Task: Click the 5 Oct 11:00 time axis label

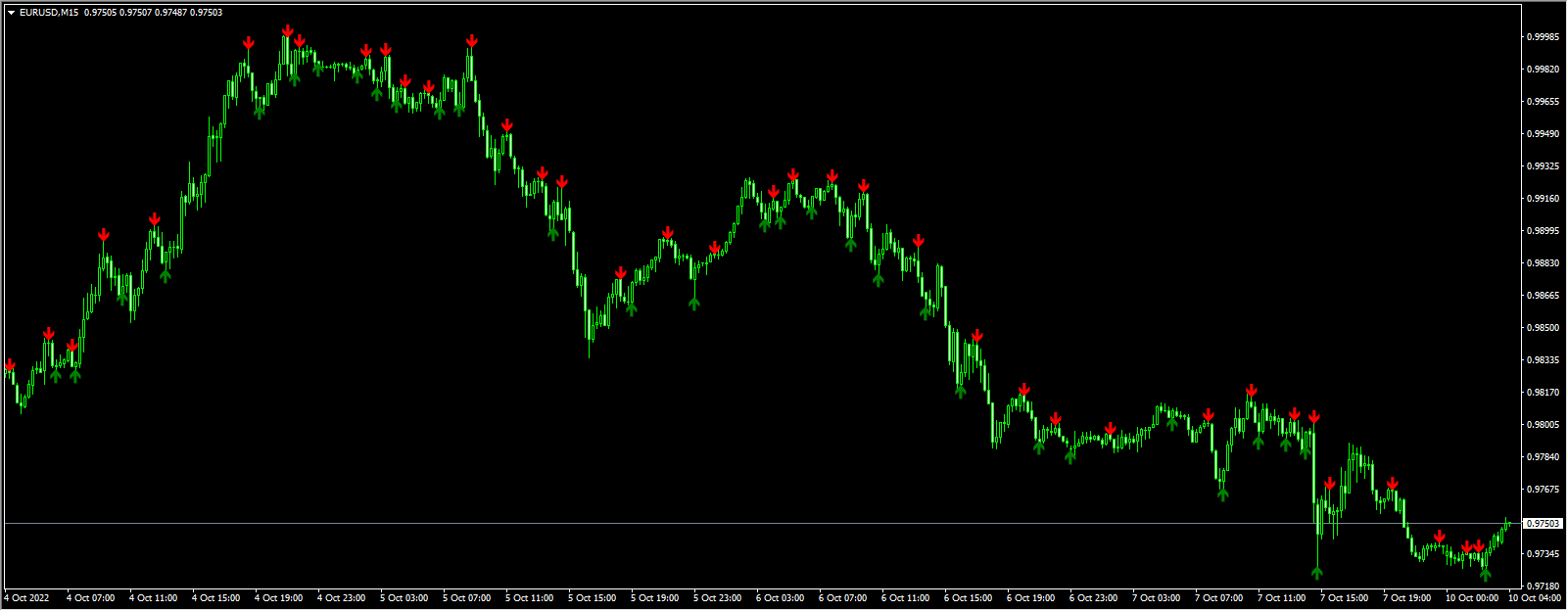Action: tap(529, 598)
